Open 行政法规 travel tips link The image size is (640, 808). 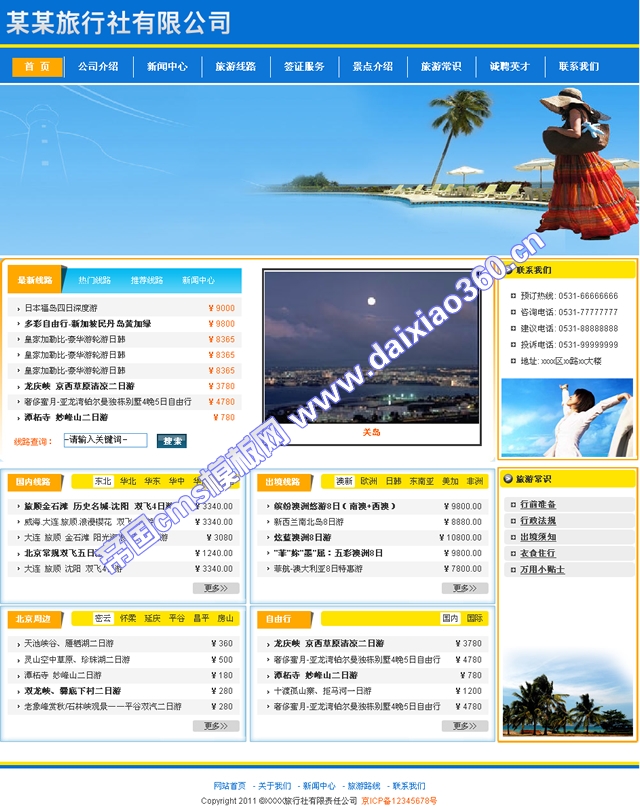pos(538,521)
